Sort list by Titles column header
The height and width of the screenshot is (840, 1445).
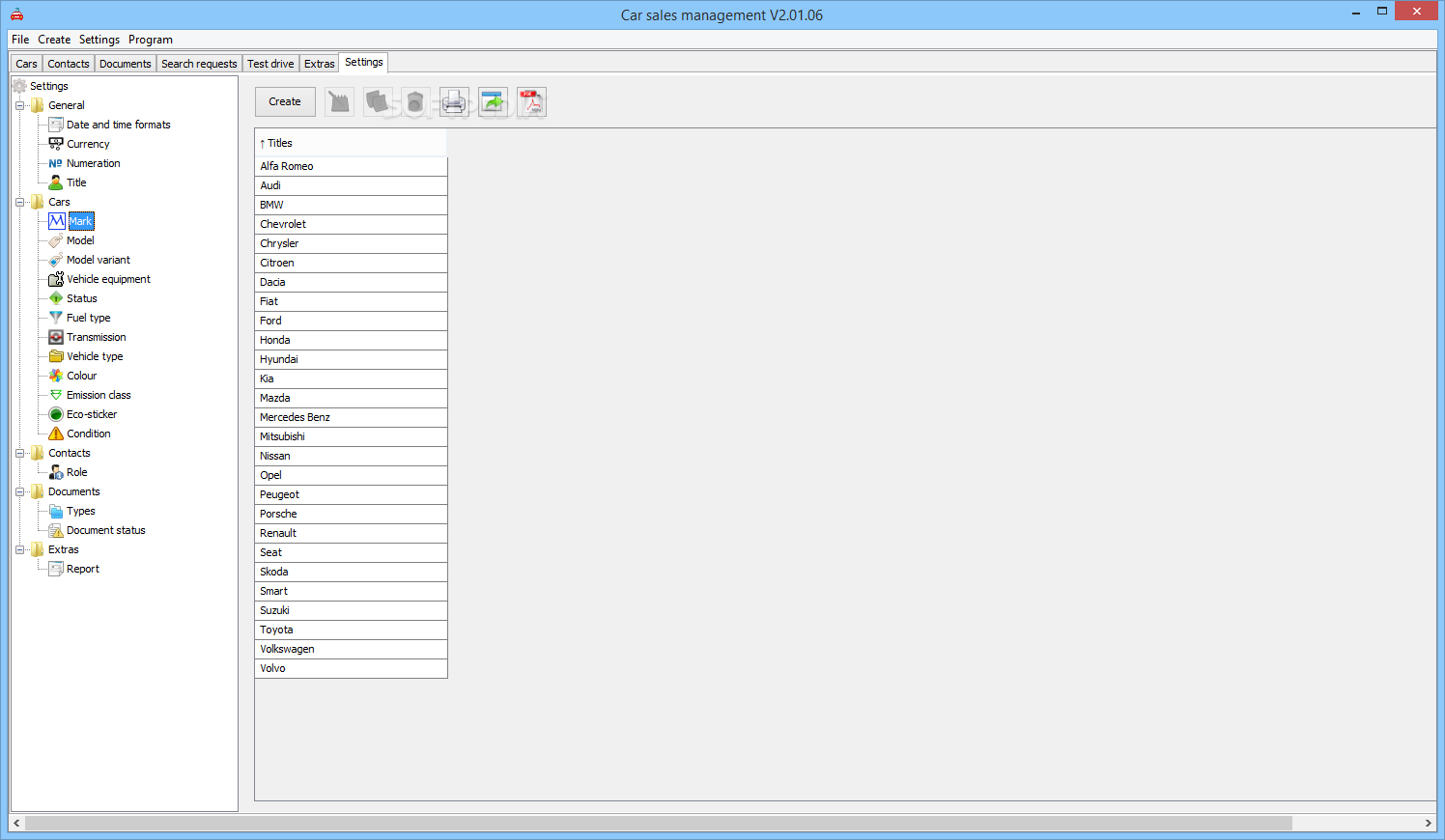point(351,143)
